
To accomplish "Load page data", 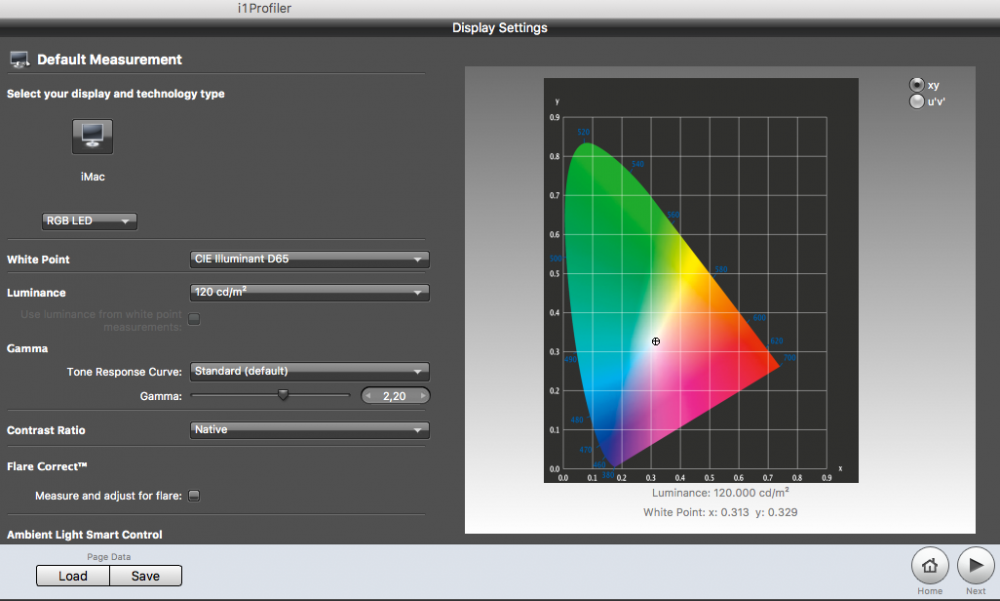I will [x=73, y=575].
